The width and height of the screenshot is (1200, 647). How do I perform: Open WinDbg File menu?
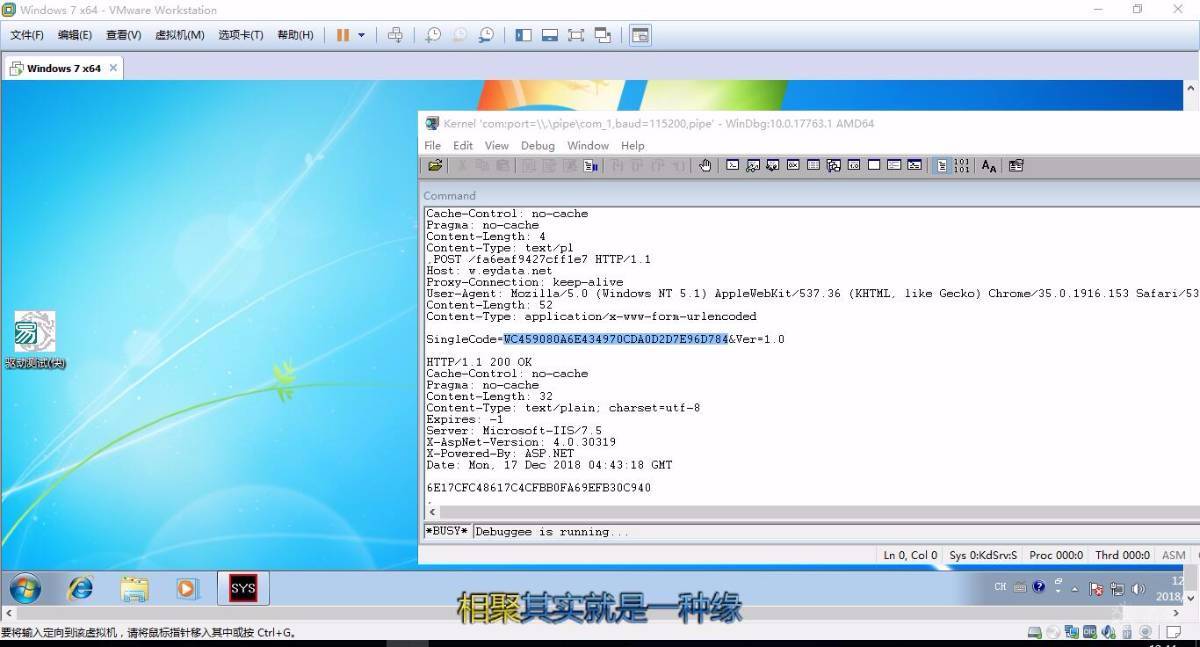click(x=433, y=145)
